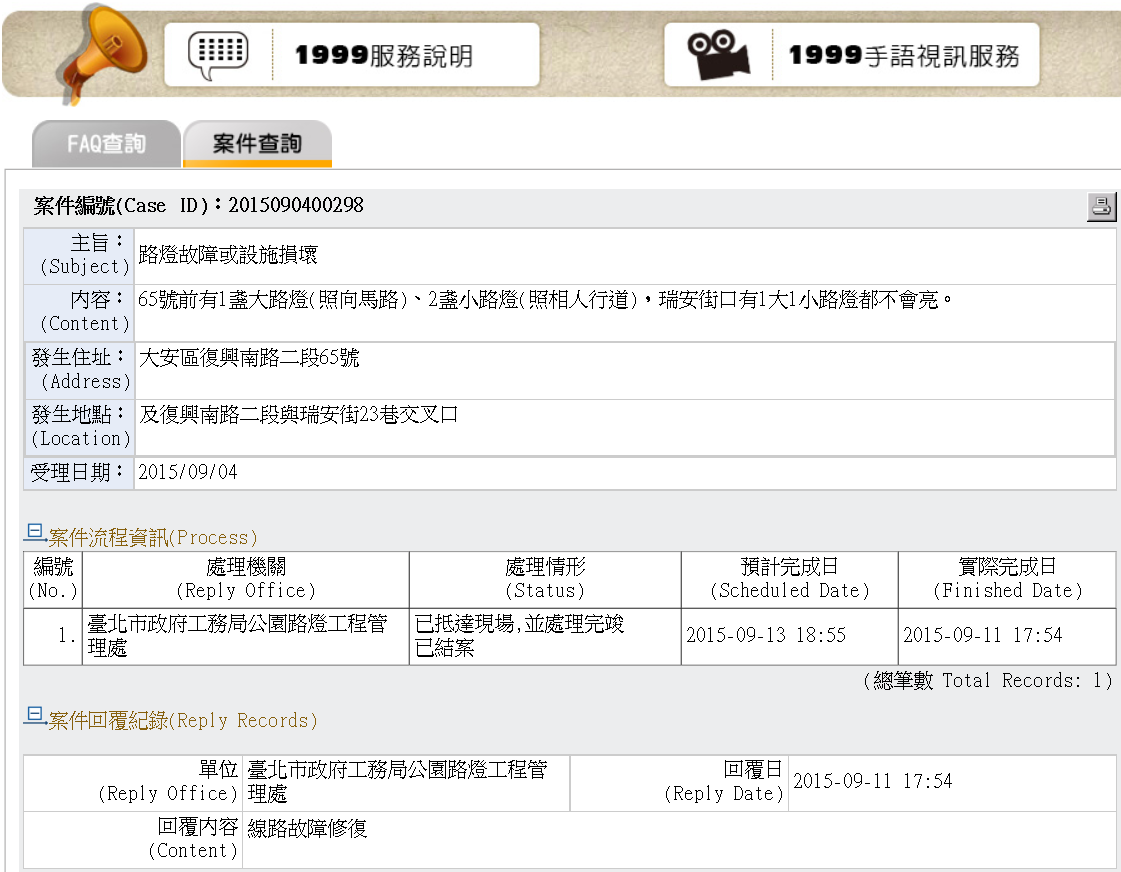The height and width of the screenshot is (872, 1121).
Task: Click the orange megaphone icon
Action: pyautogui.click(x=104, y=54)
